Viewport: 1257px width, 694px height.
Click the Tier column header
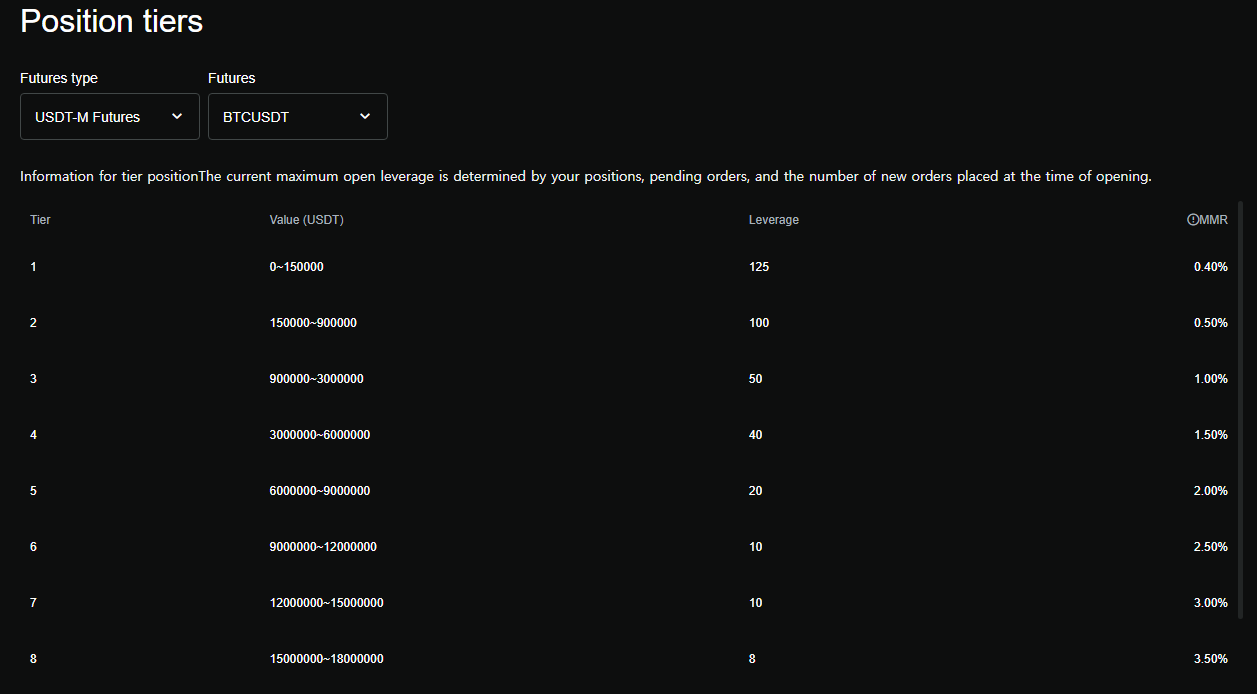click(x=40, y=220)
